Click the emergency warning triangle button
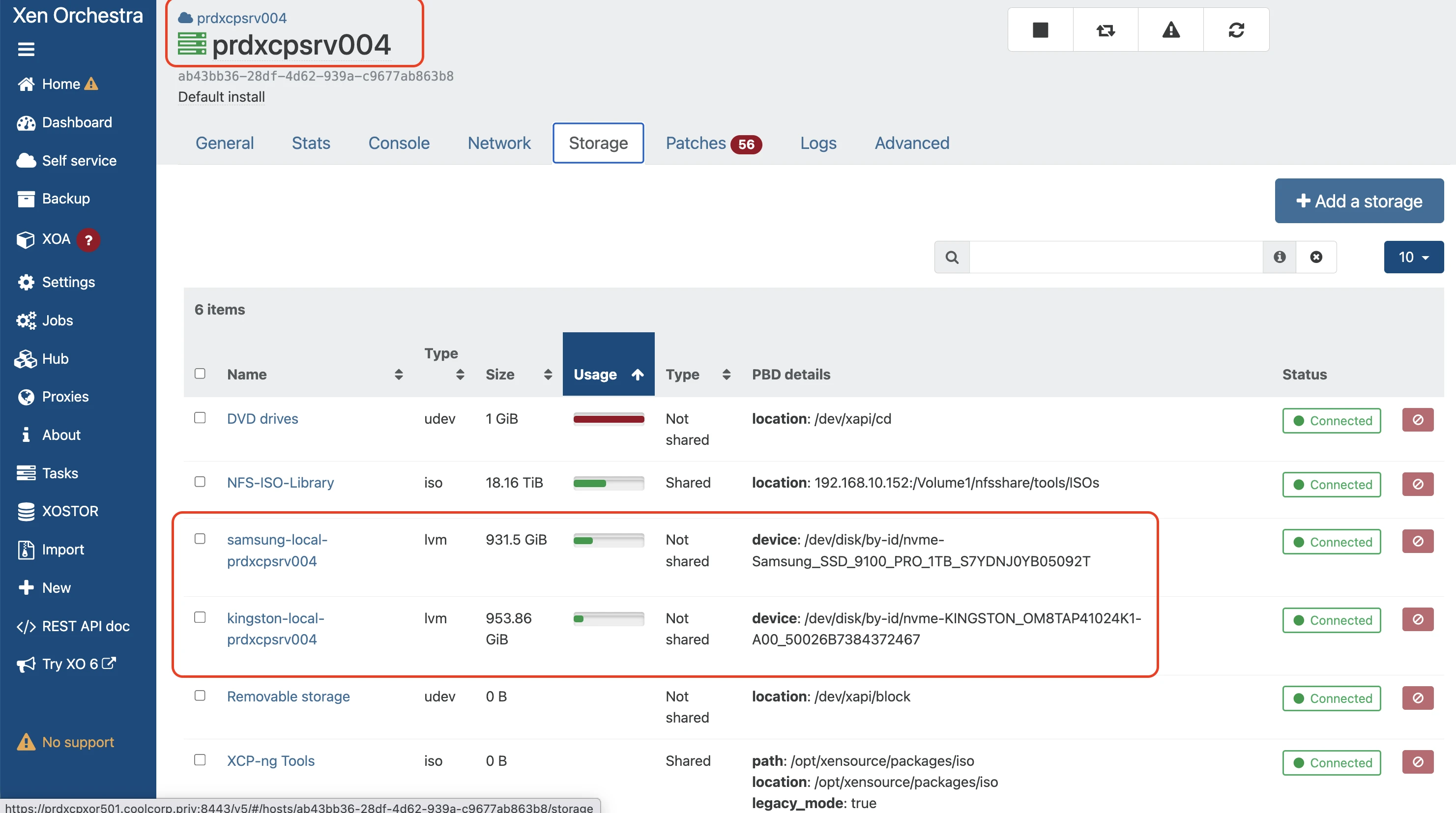Image resolution: width=1456 pixels, height=813 pixels. coord(1170,29)
